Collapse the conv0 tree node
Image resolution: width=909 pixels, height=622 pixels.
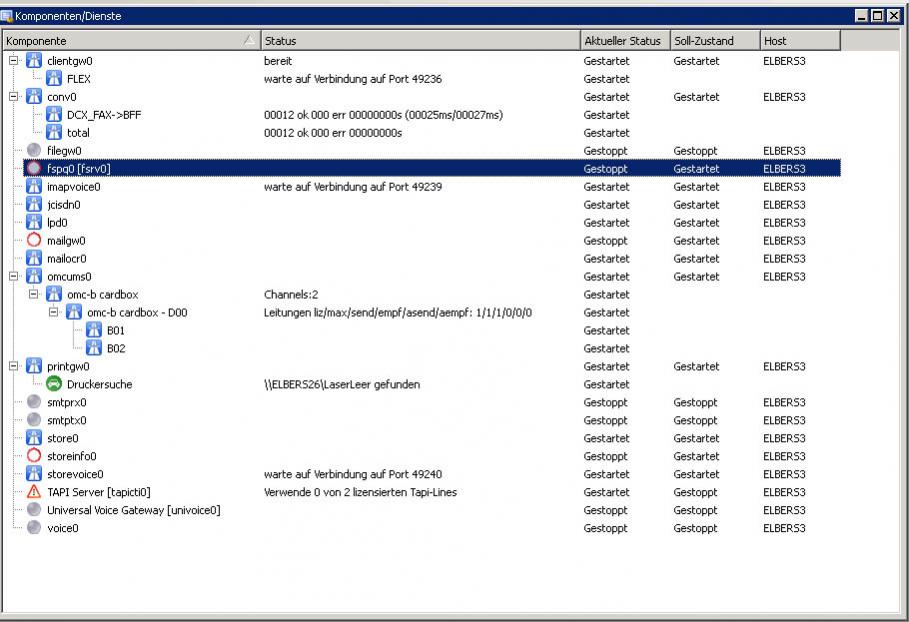[14, 97]
